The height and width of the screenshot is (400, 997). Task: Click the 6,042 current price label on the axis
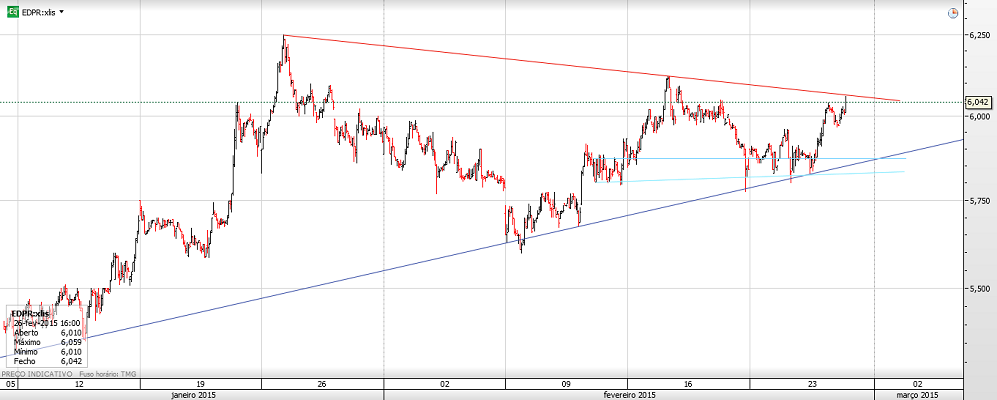tap(979, 102)
